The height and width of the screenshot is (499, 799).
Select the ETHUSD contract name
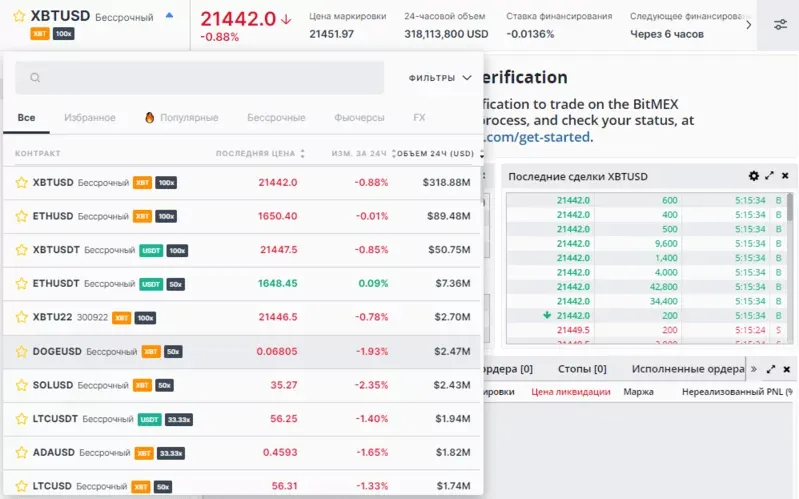point(53,216)
